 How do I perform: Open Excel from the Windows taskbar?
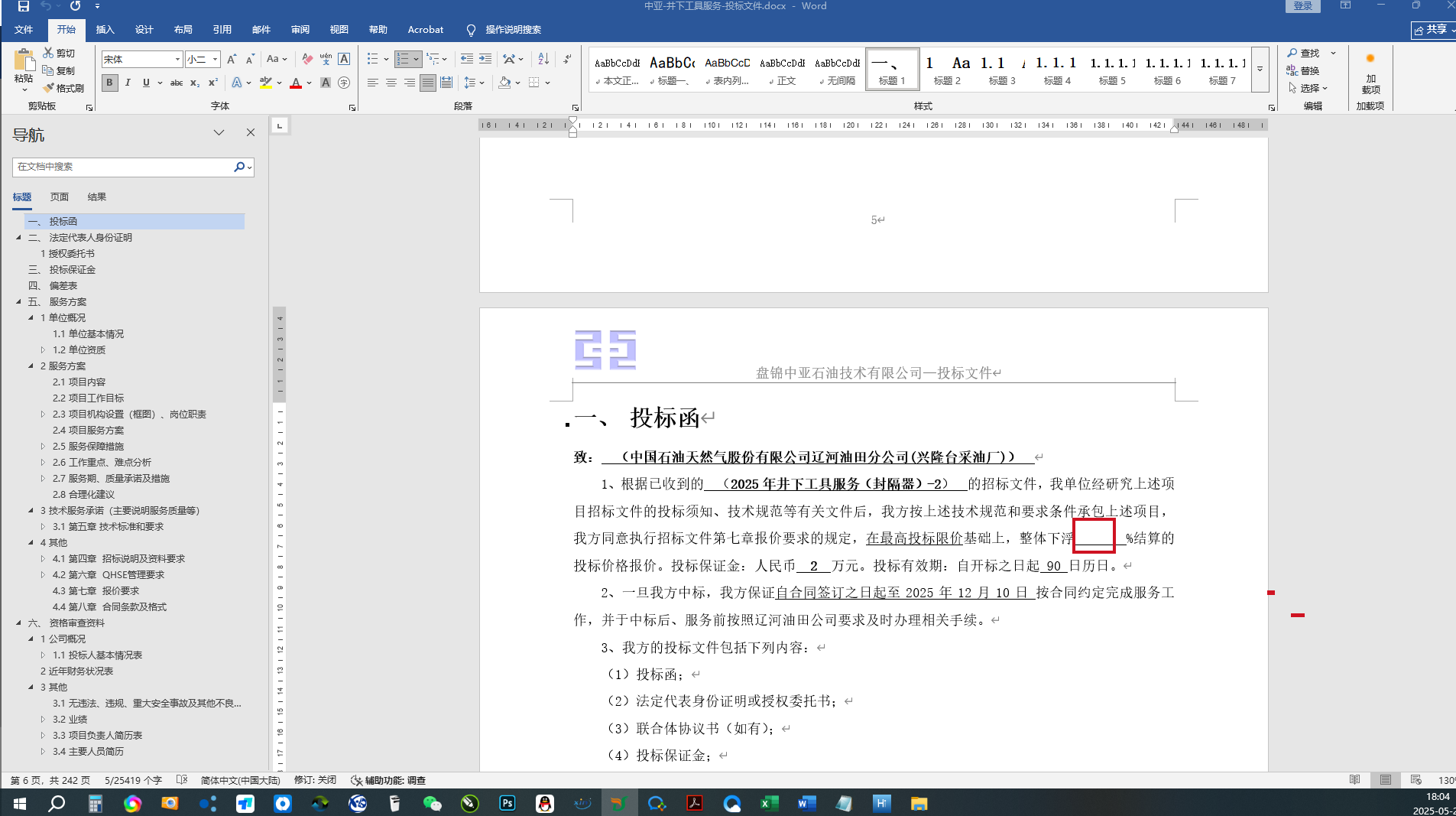coord(769,803)
